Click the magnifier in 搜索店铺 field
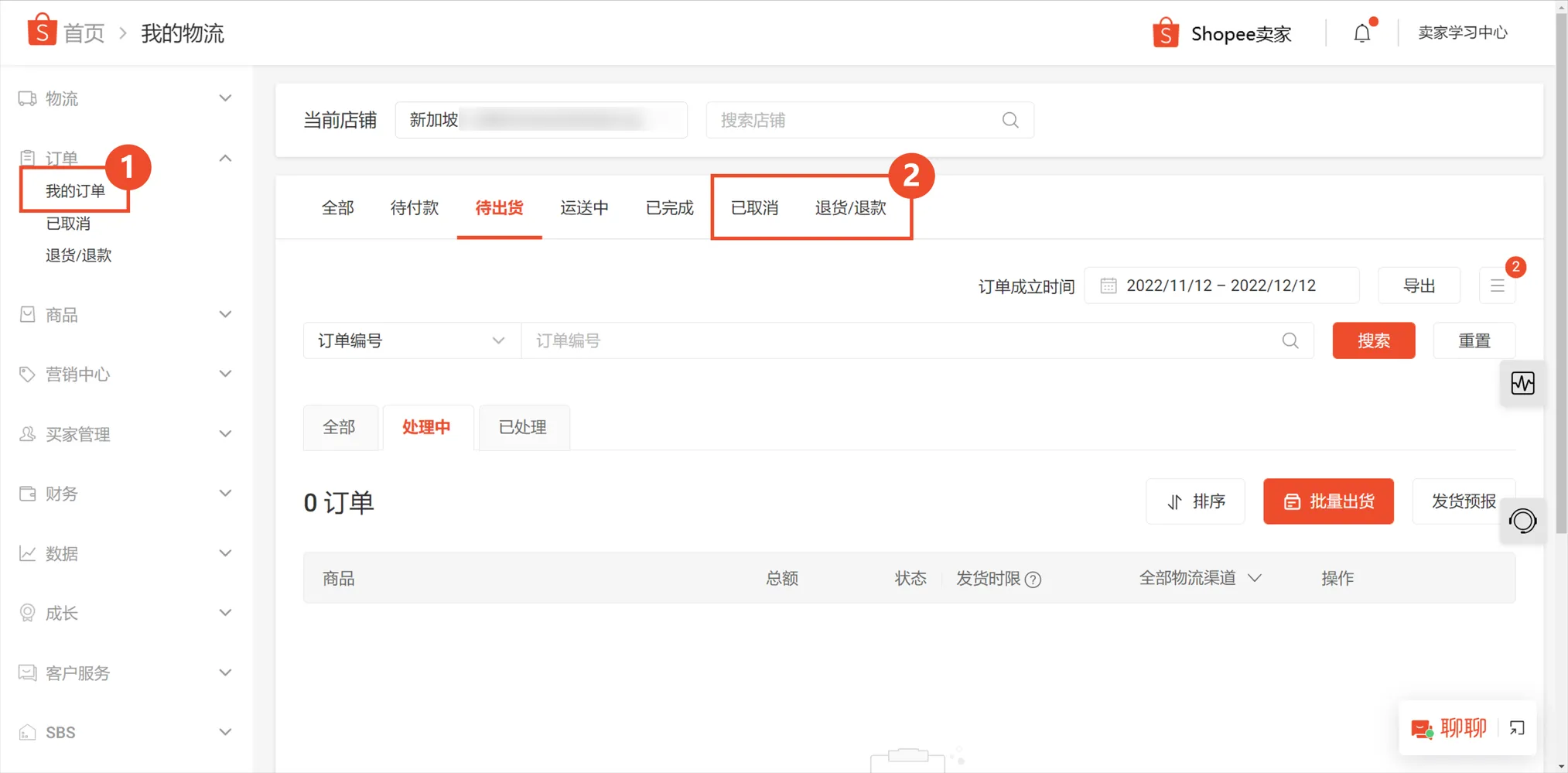 coord(1010,120)
